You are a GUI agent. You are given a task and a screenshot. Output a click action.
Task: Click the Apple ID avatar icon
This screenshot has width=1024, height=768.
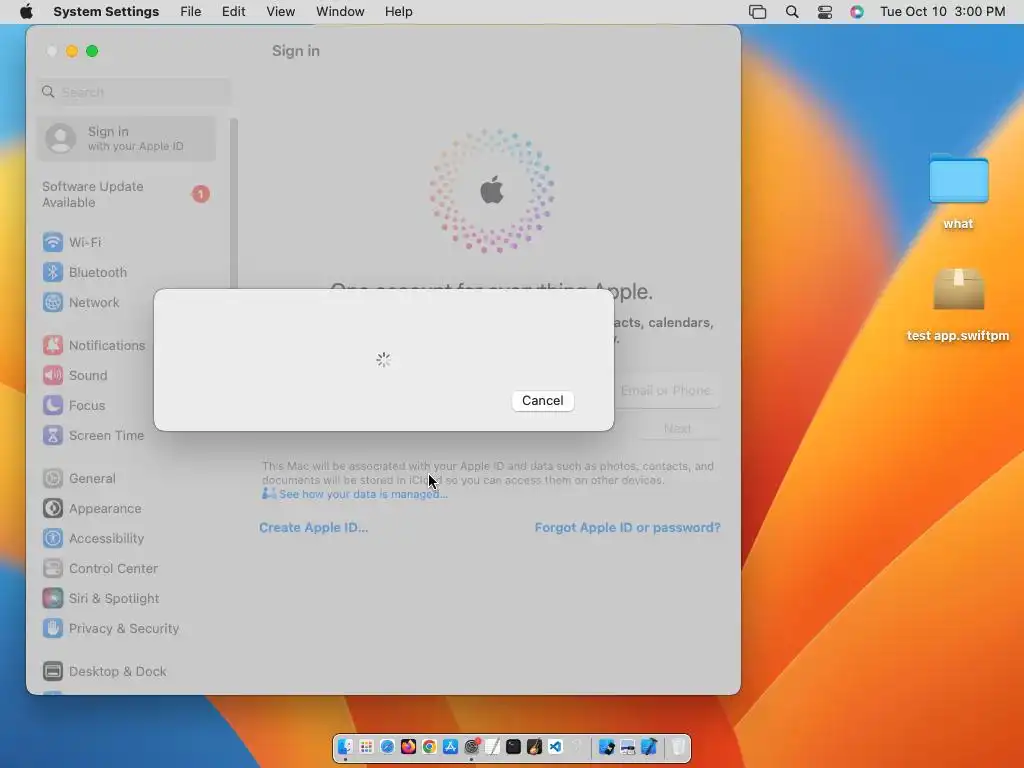[61, 138]
